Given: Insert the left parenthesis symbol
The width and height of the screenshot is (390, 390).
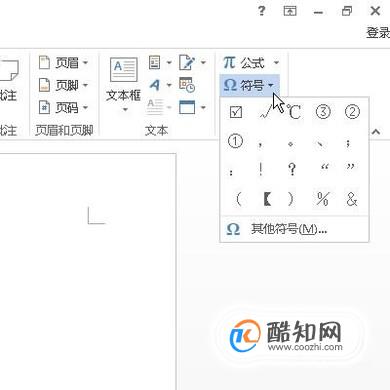Looking at the screenshot, I should tap(238, 199).
